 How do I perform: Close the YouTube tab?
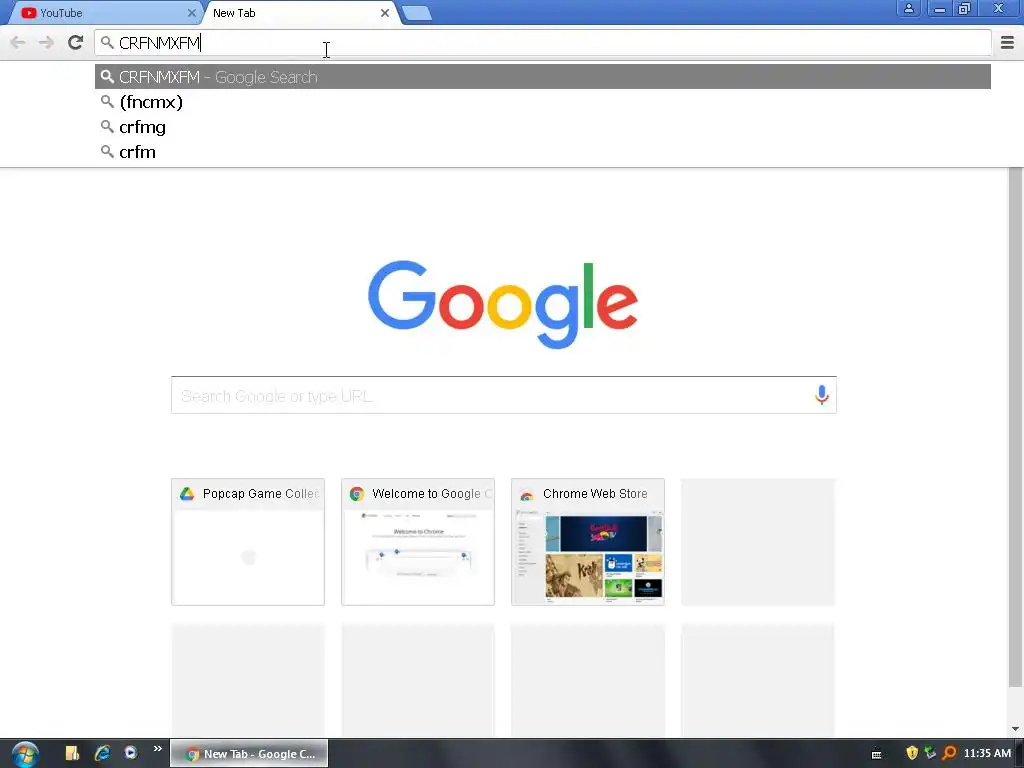click(x=191, y=13)
